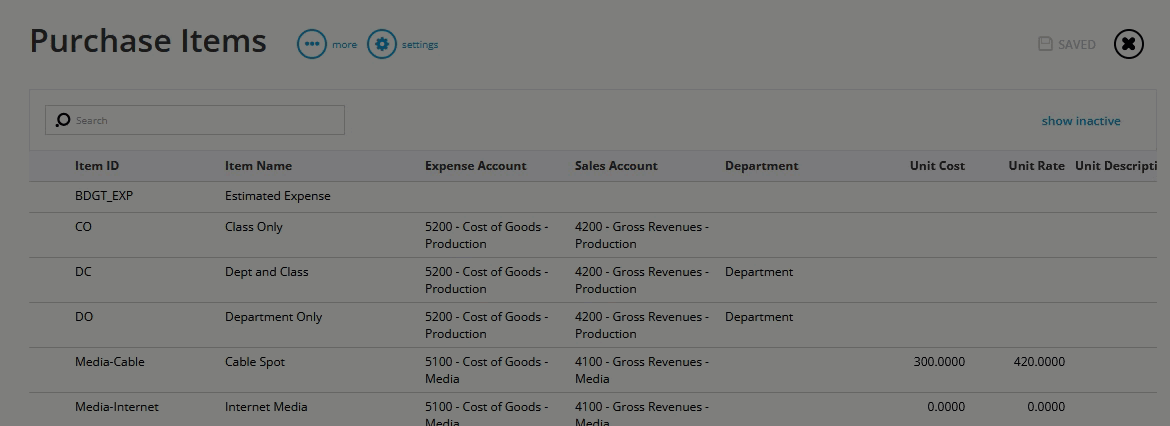The height and width of the screenshot is (426, 1170).
Task: Click the Dept and Class item name
Action: click(x=266, y=272)
